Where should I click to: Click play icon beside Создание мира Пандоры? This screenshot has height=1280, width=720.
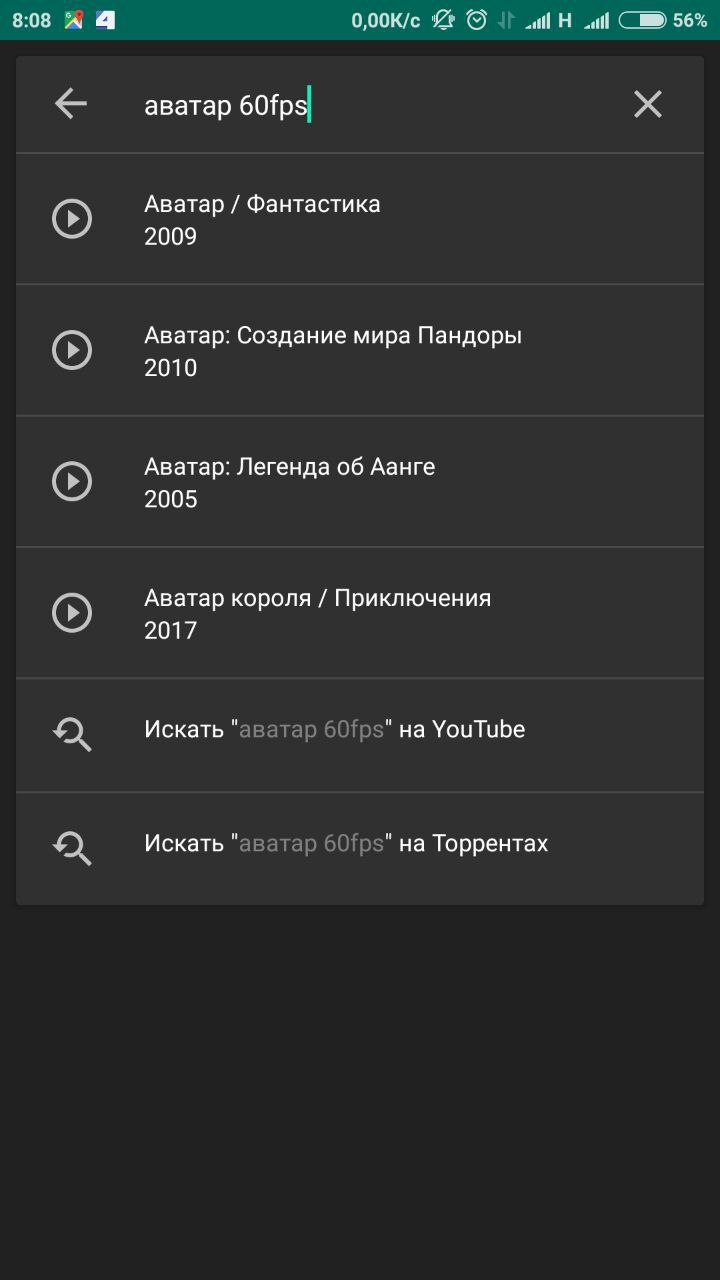point(72,350)
